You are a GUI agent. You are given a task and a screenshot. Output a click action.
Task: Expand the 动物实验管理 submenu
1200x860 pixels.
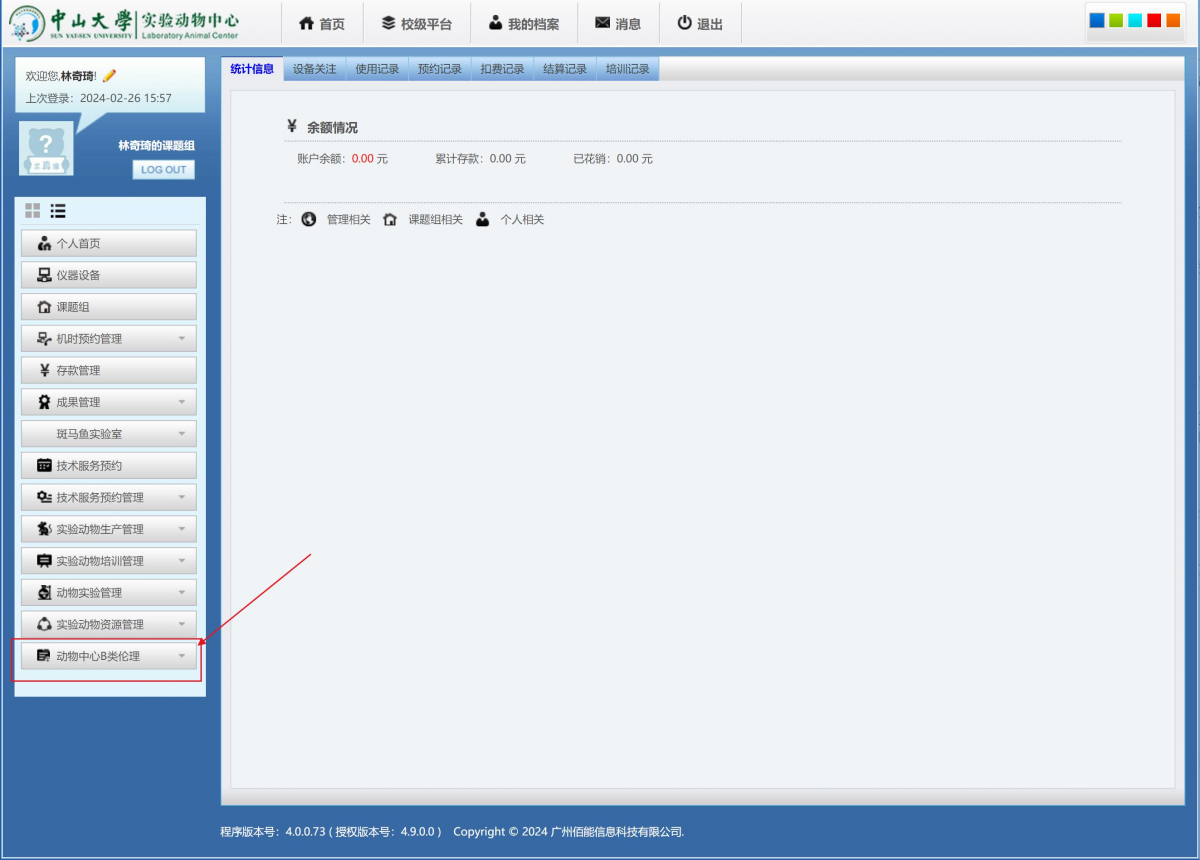point(181,593)
